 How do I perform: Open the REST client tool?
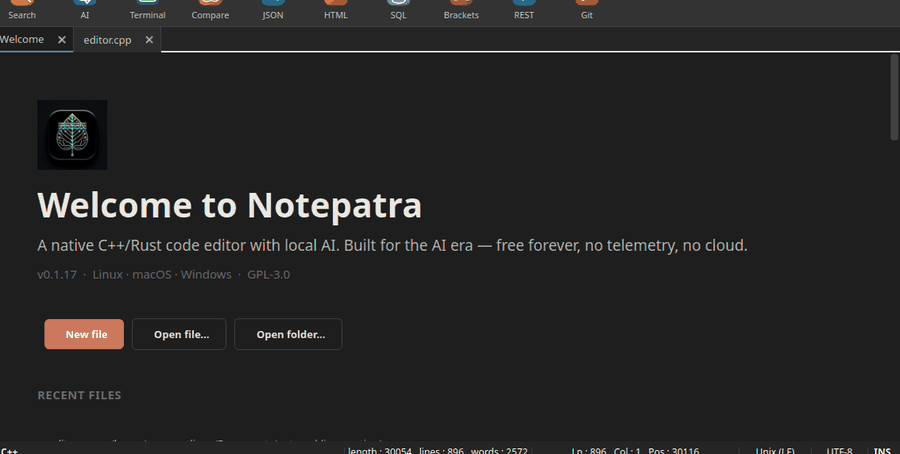click(x=523, y=11)
